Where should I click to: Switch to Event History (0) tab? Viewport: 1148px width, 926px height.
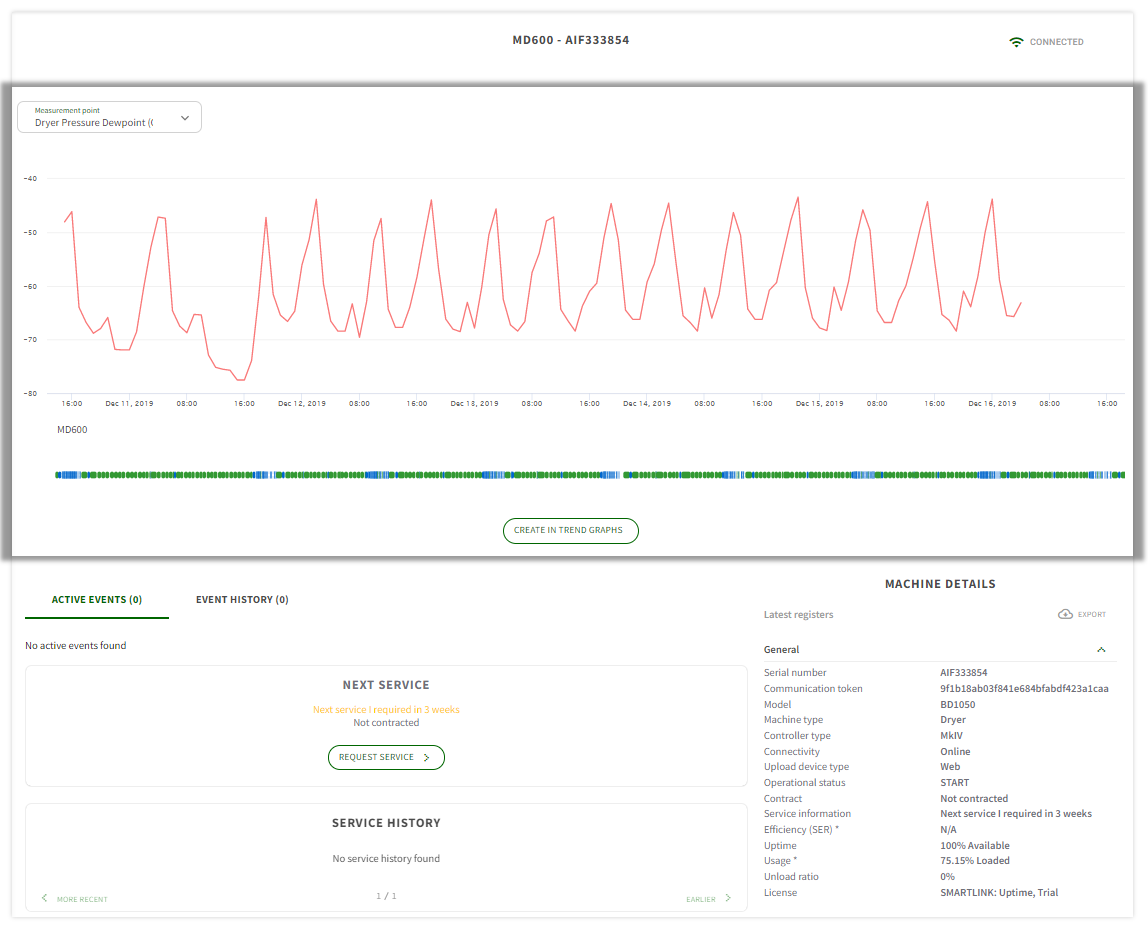click(x=242, y=600)
